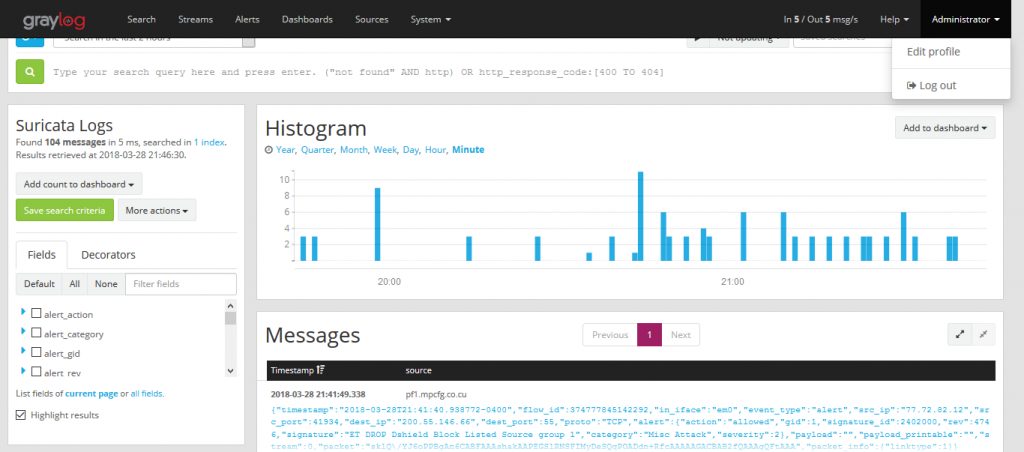Open the Help dropdown menu
1024x452 pixels.
click(x=894, y=20)
